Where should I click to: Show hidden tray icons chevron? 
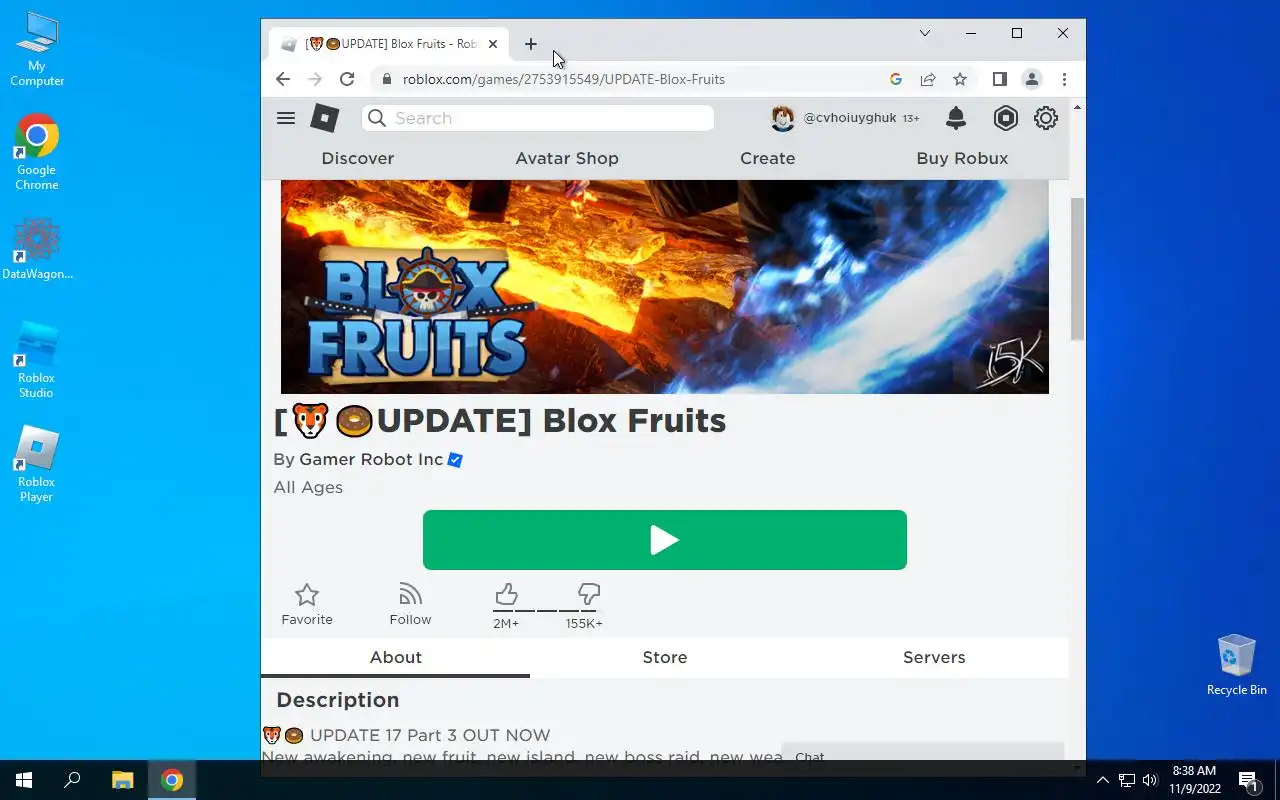(1103, 780)
